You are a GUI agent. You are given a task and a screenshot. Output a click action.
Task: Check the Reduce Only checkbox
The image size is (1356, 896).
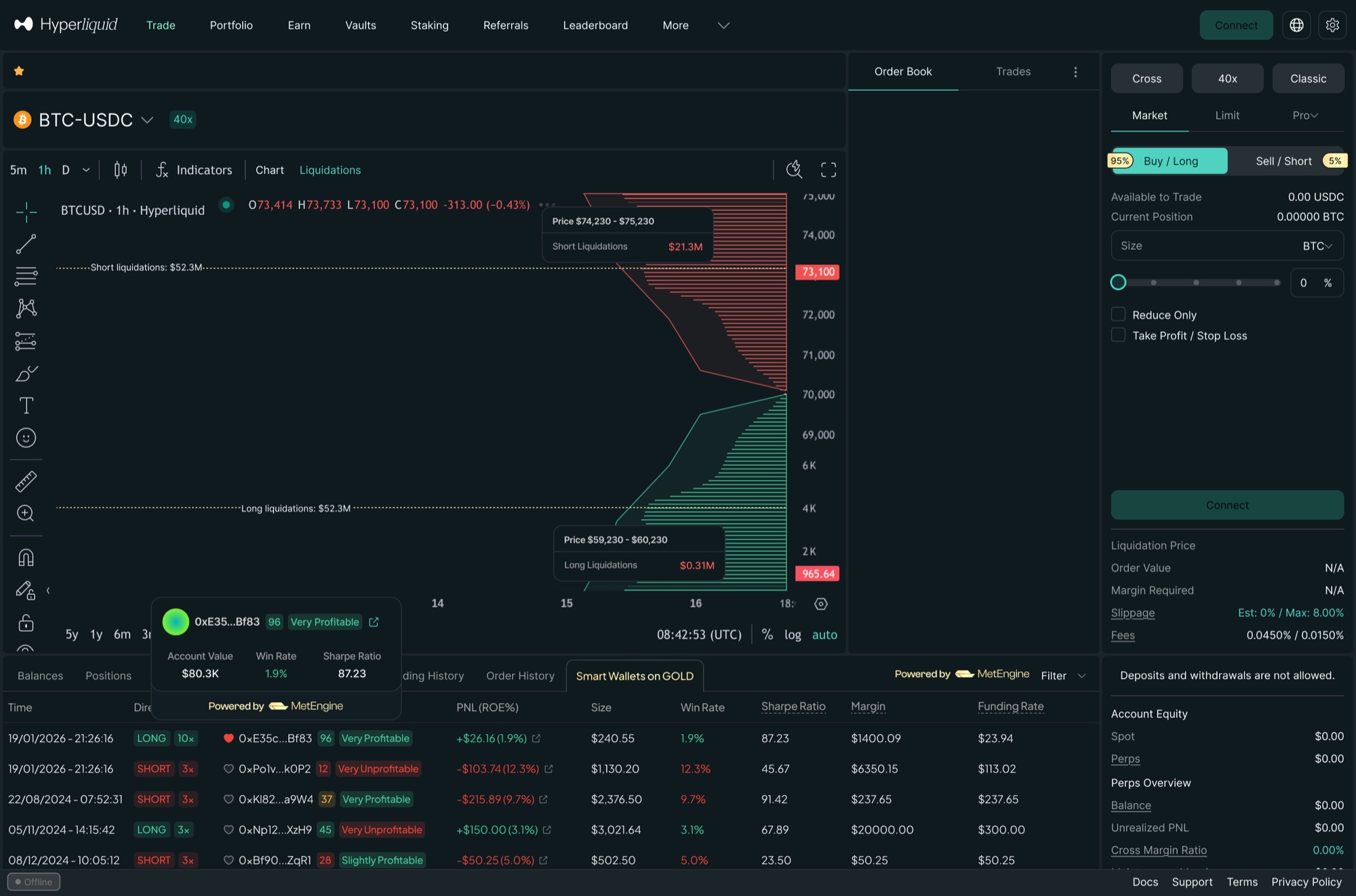pos(1118,314)
